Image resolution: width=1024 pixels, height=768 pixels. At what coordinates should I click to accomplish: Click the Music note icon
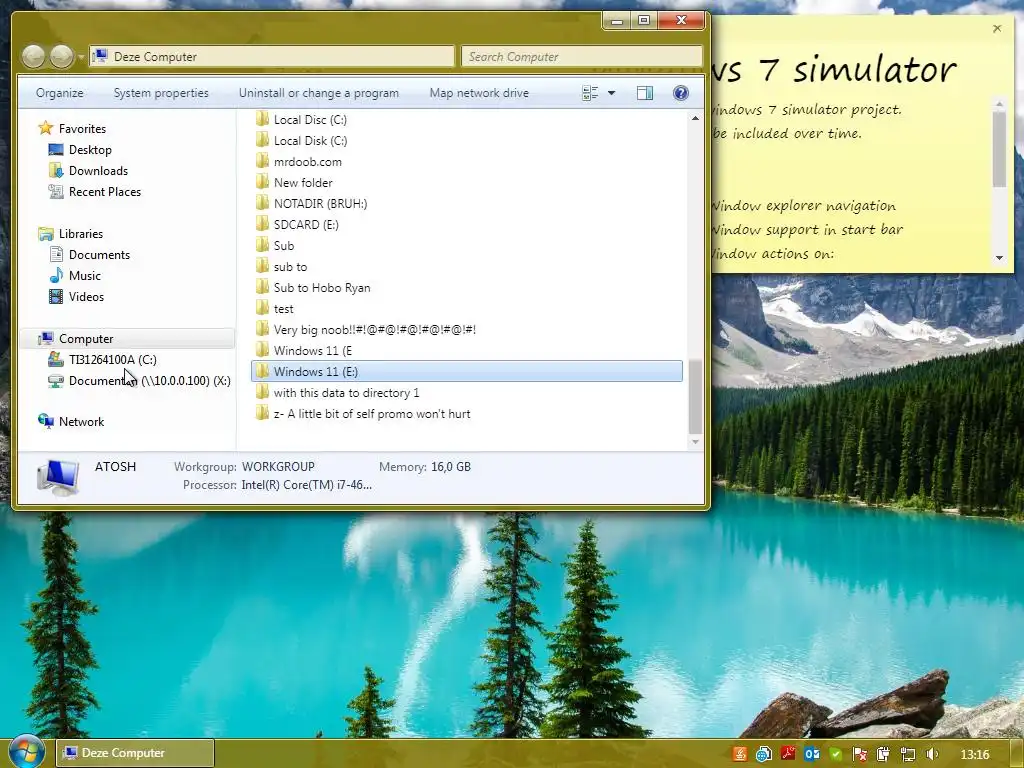coord(56,276)
